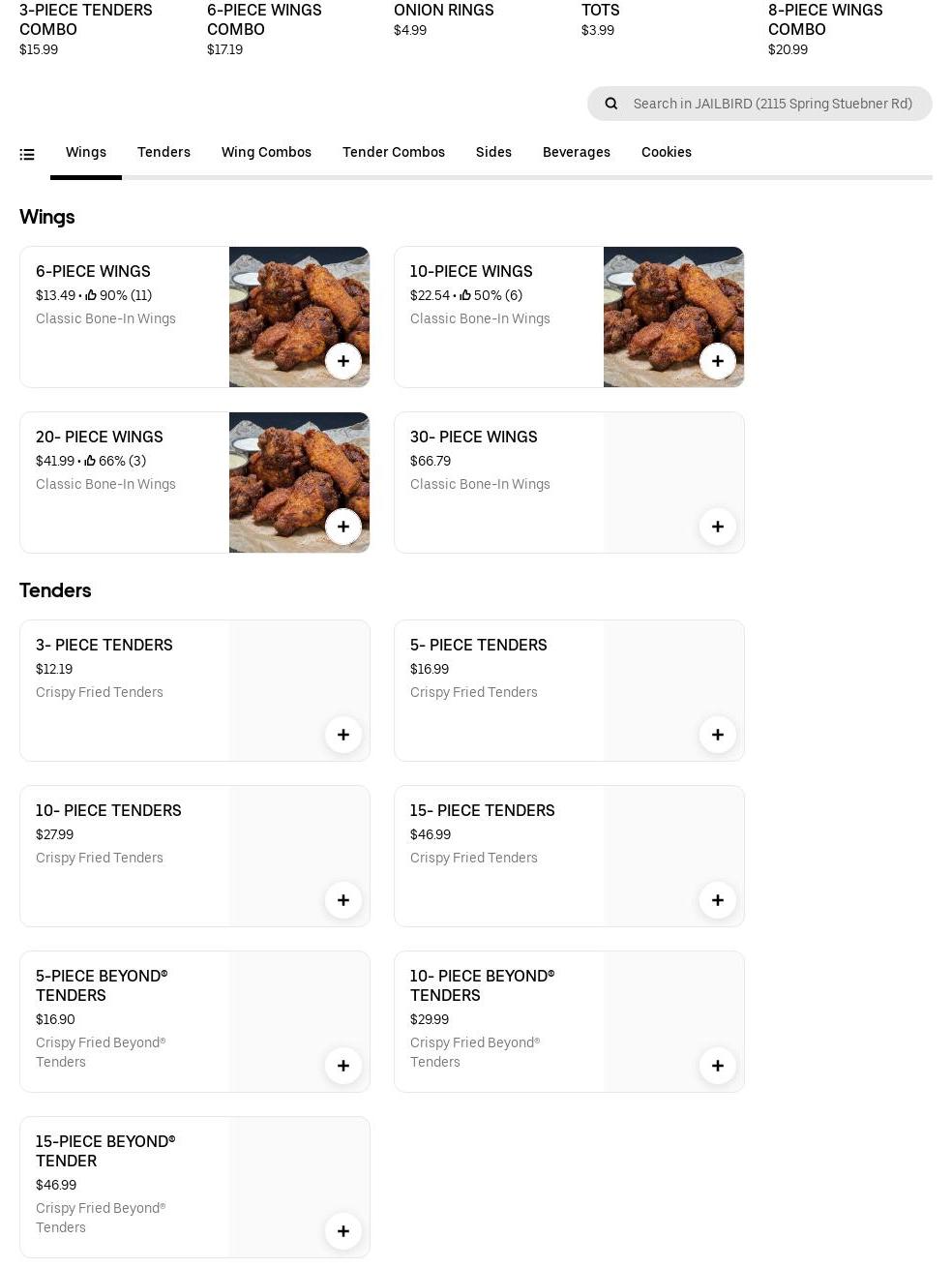Add 30-PIECE WINGS via plus icon

718,527
